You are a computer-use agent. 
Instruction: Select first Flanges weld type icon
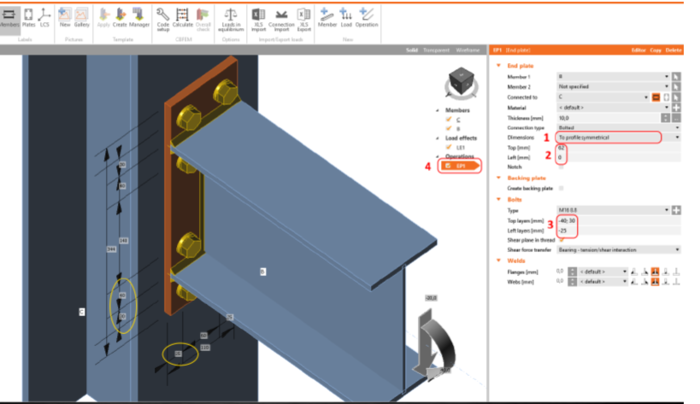634,271
